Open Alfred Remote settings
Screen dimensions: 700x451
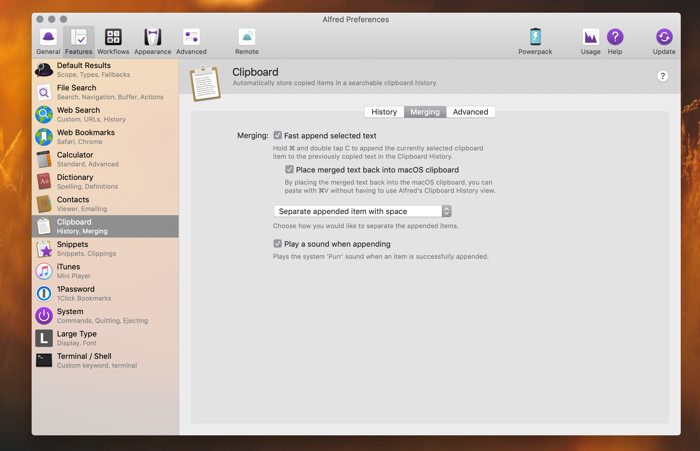pyautogui.click(x=246, y=42)
